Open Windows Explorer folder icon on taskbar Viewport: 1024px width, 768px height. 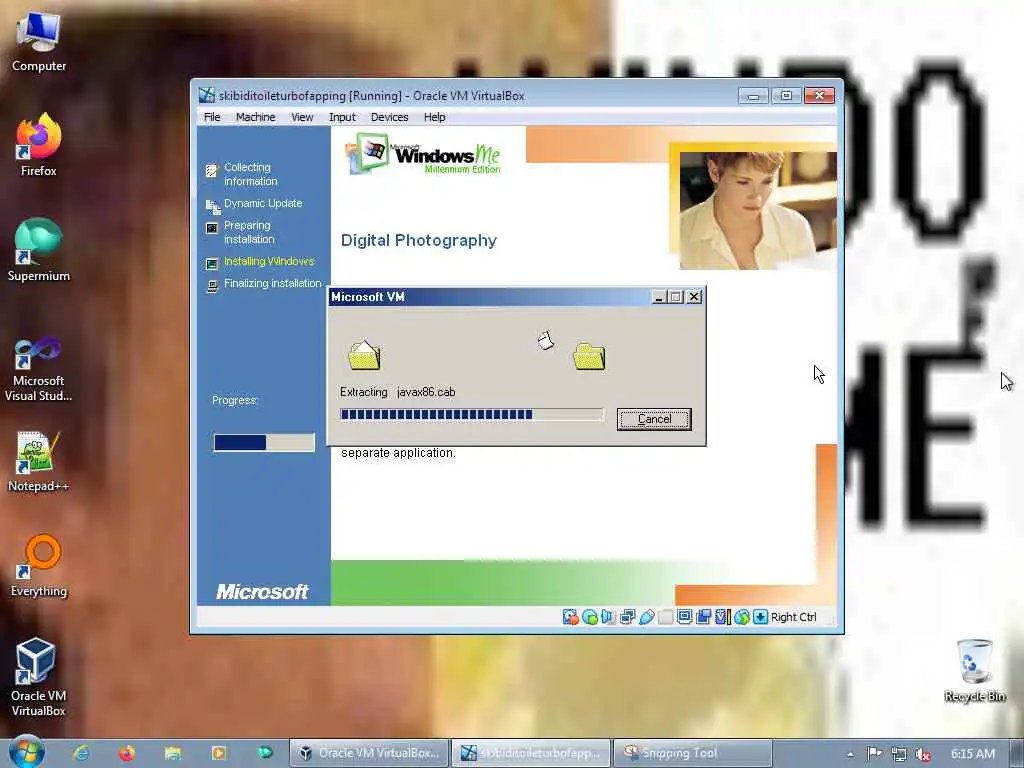pos(173,753)
